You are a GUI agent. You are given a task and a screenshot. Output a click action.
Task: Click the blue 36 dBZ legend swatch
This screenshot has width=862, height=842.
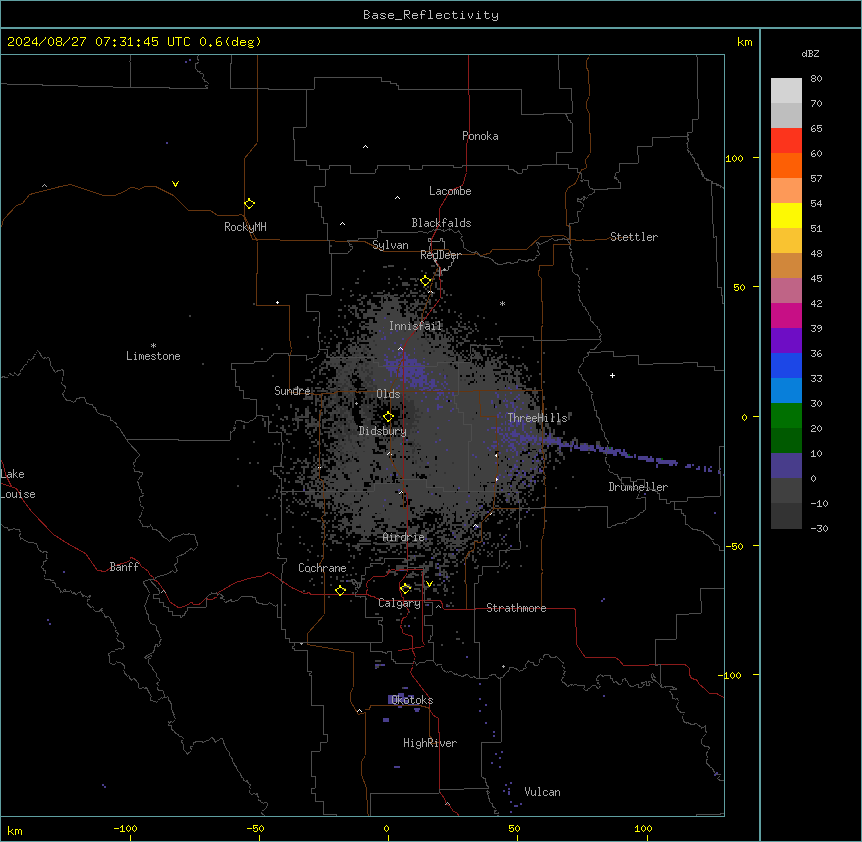coord(786,365)
